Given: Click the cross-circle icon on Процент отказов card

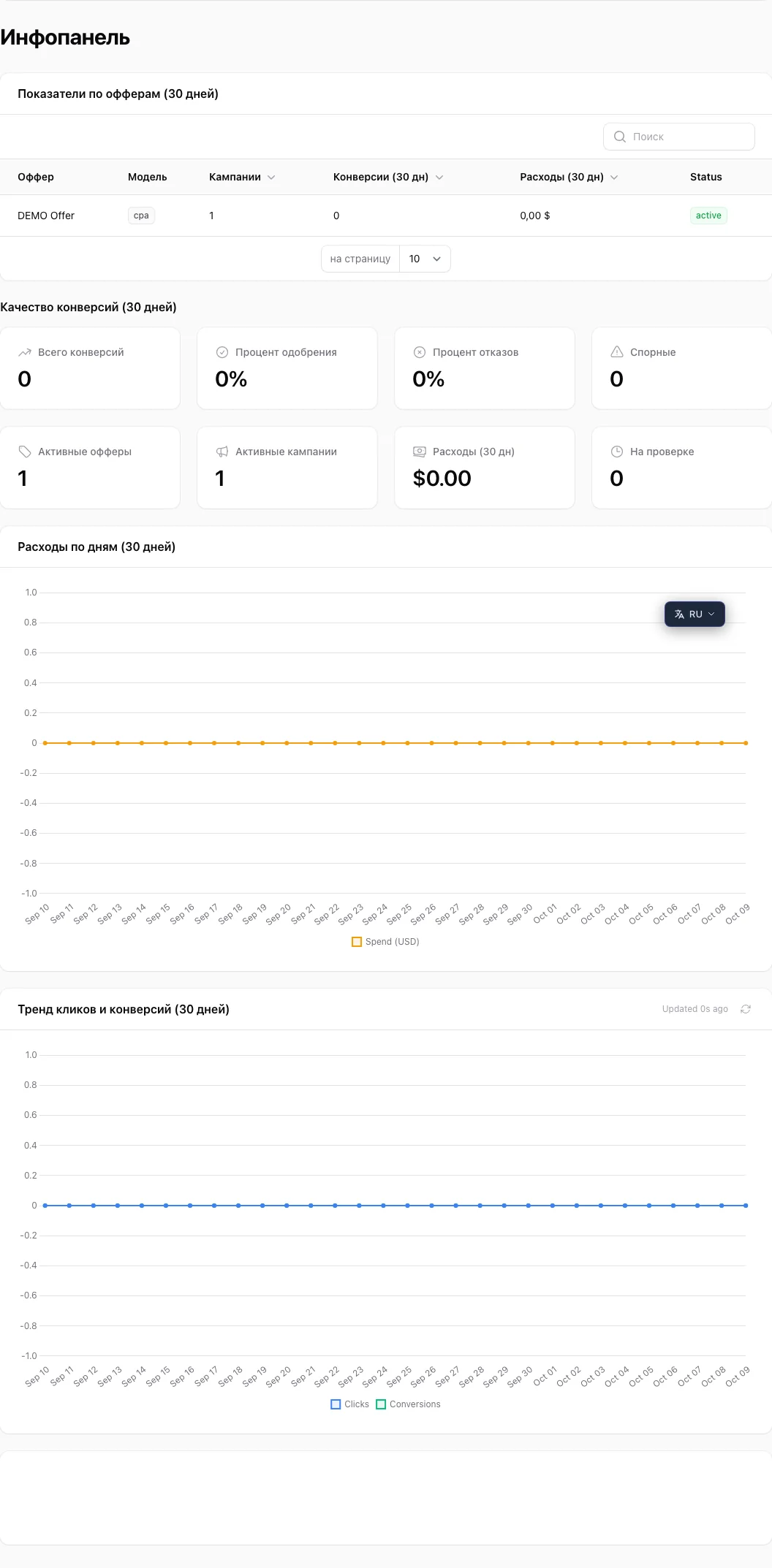Looking at the screenshot, I should pos(420,352).
